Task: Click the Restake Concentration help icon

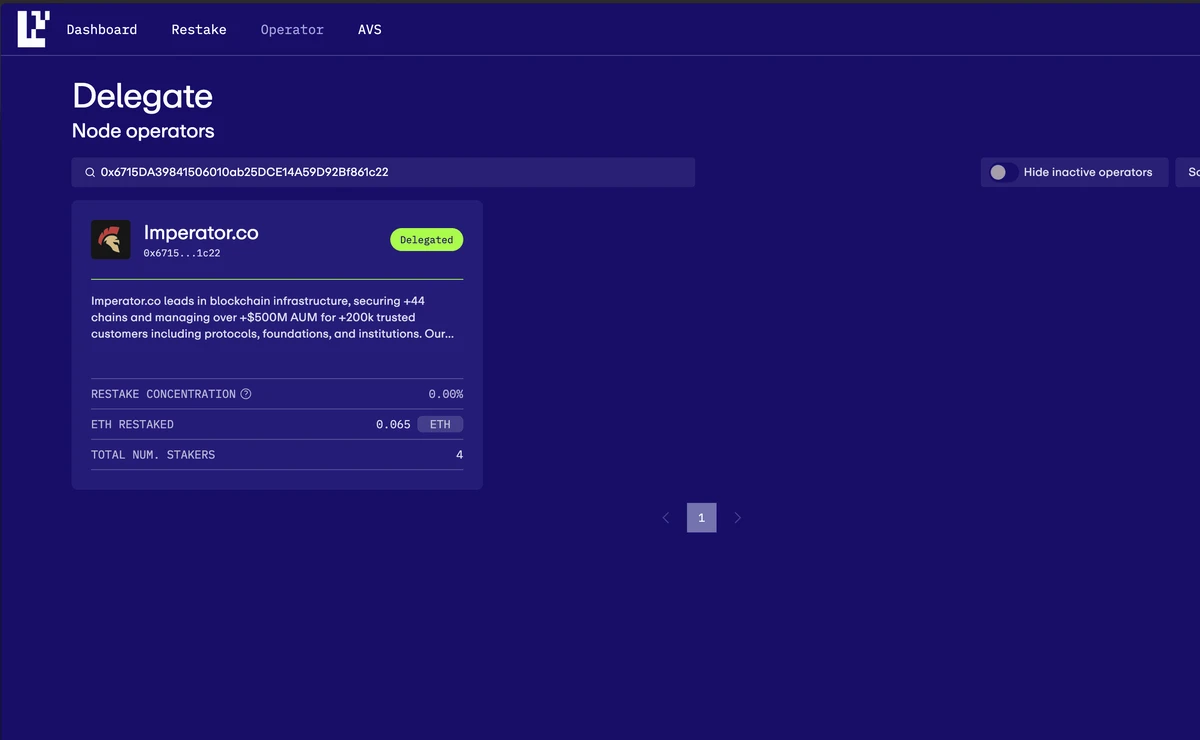Action: 246,394
